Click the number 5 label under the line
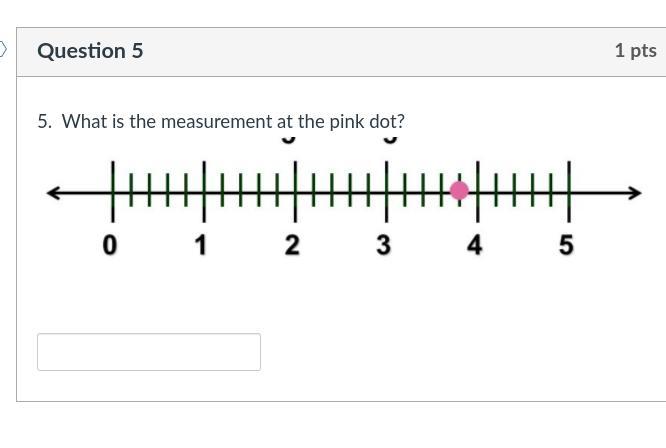Viewport: 666px width, 448px height. click(x=566, y=245)
